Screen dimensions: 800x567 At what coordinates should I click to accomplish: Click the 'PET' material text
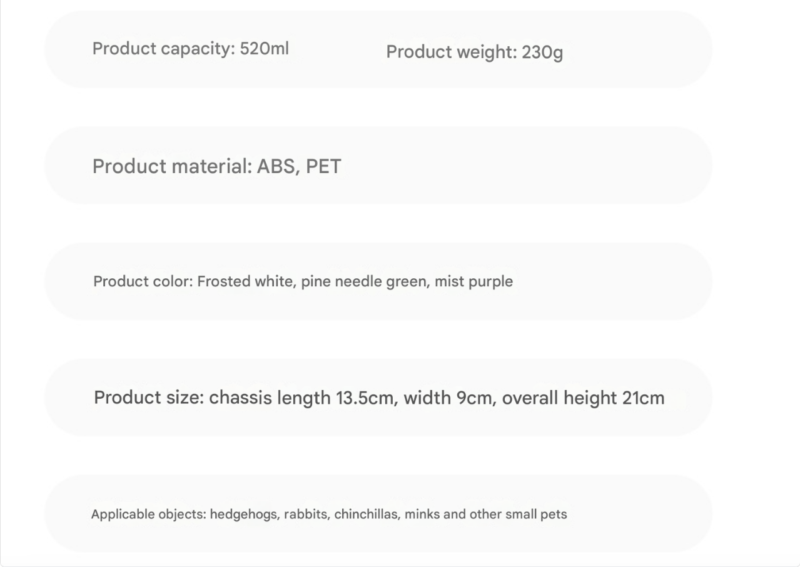click(x=323, y=166)
